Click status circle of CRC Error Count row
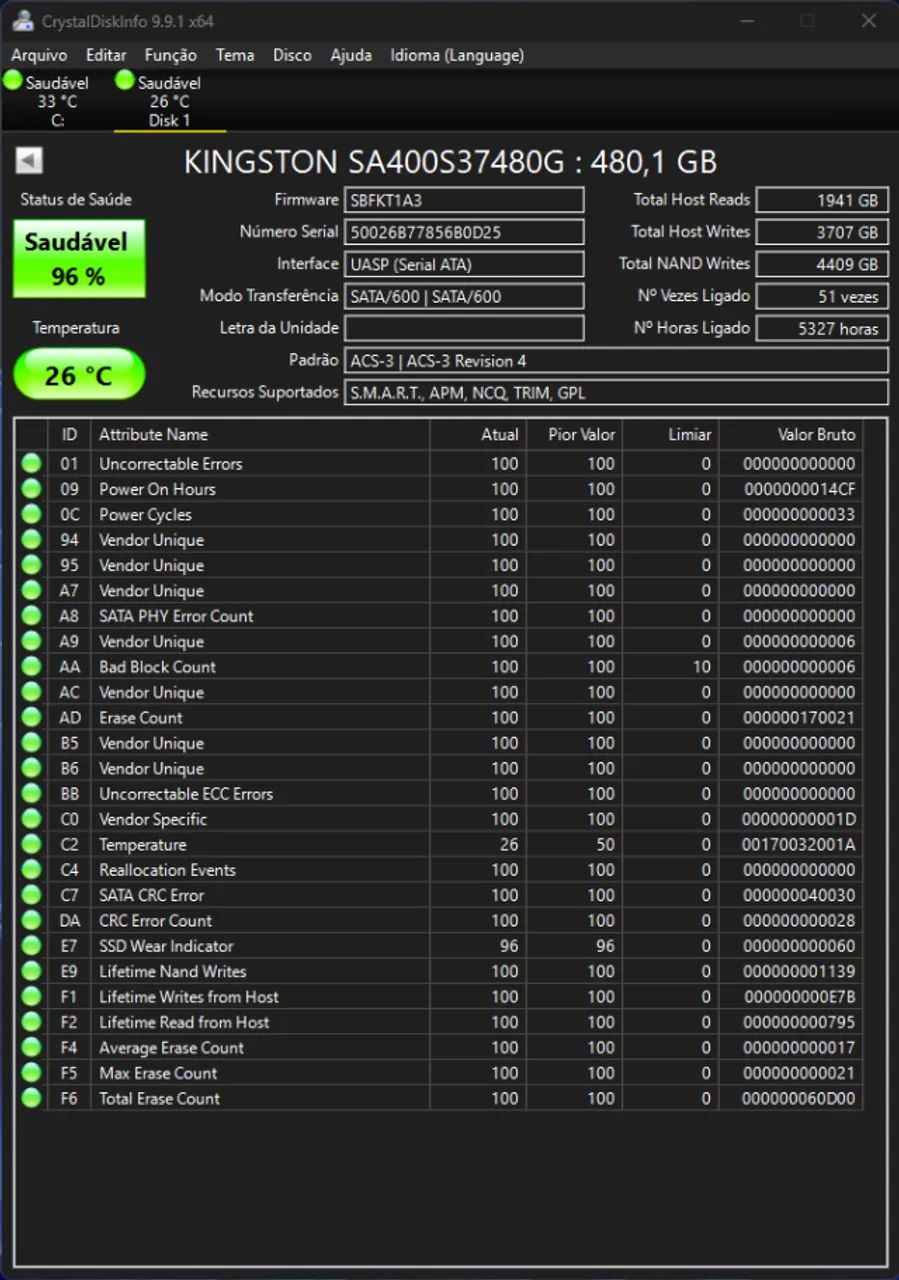This screenshot has width=899, height=1280. pyautogui.click(x=32, y=921)
